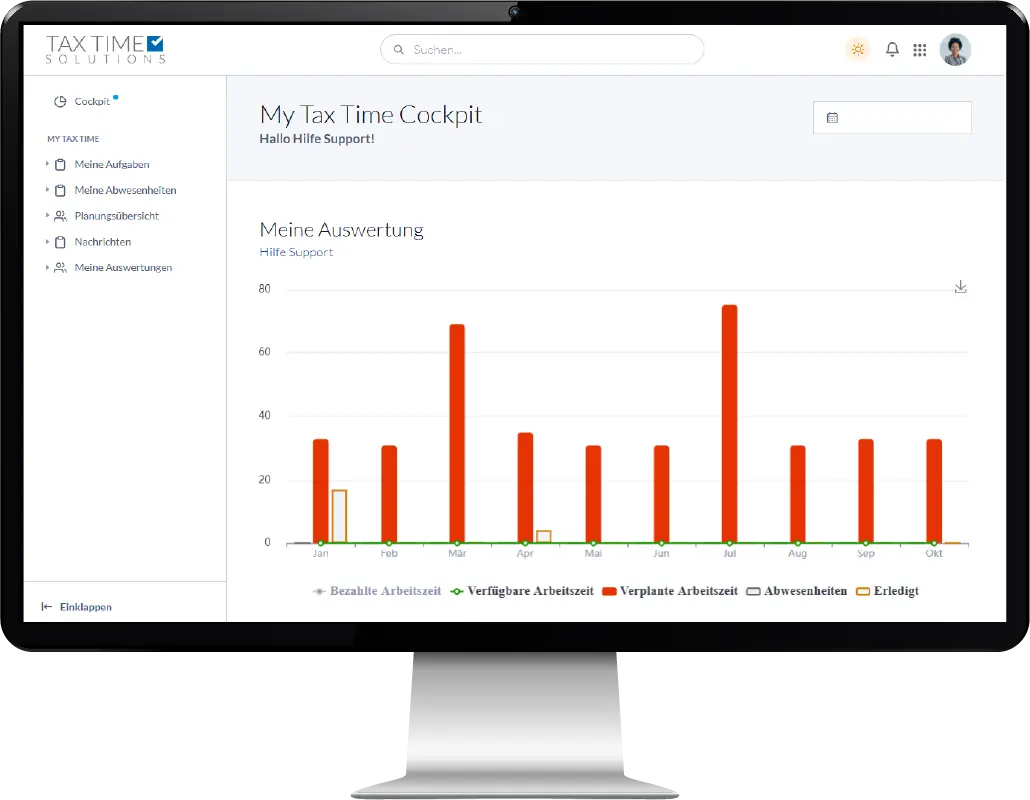Click the Hallo Hilfe Support! greeting
The image size is (1030, 800).
317,139
